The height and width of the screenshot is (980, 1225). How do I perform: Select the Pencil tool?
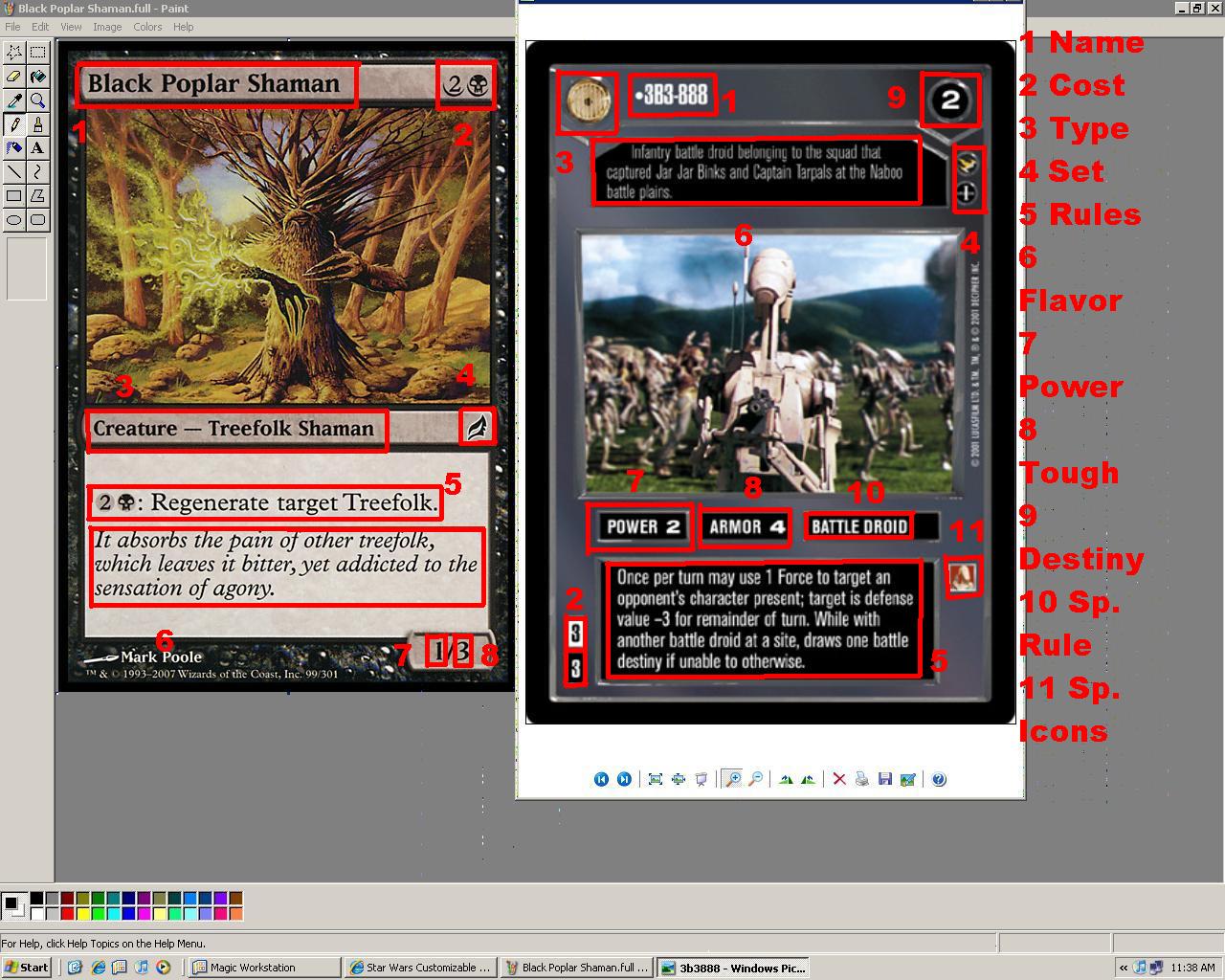(14, 124)
